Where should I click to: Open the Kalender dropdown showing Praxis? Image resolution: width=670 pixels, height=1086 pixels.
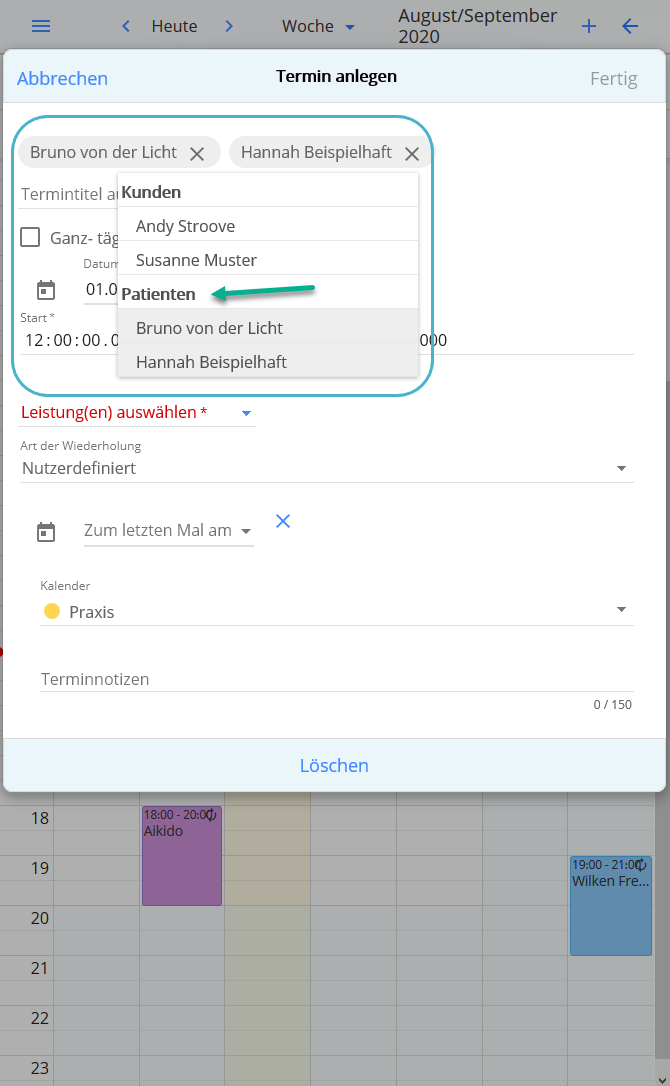pyautogui.click(x=622, y=610)
